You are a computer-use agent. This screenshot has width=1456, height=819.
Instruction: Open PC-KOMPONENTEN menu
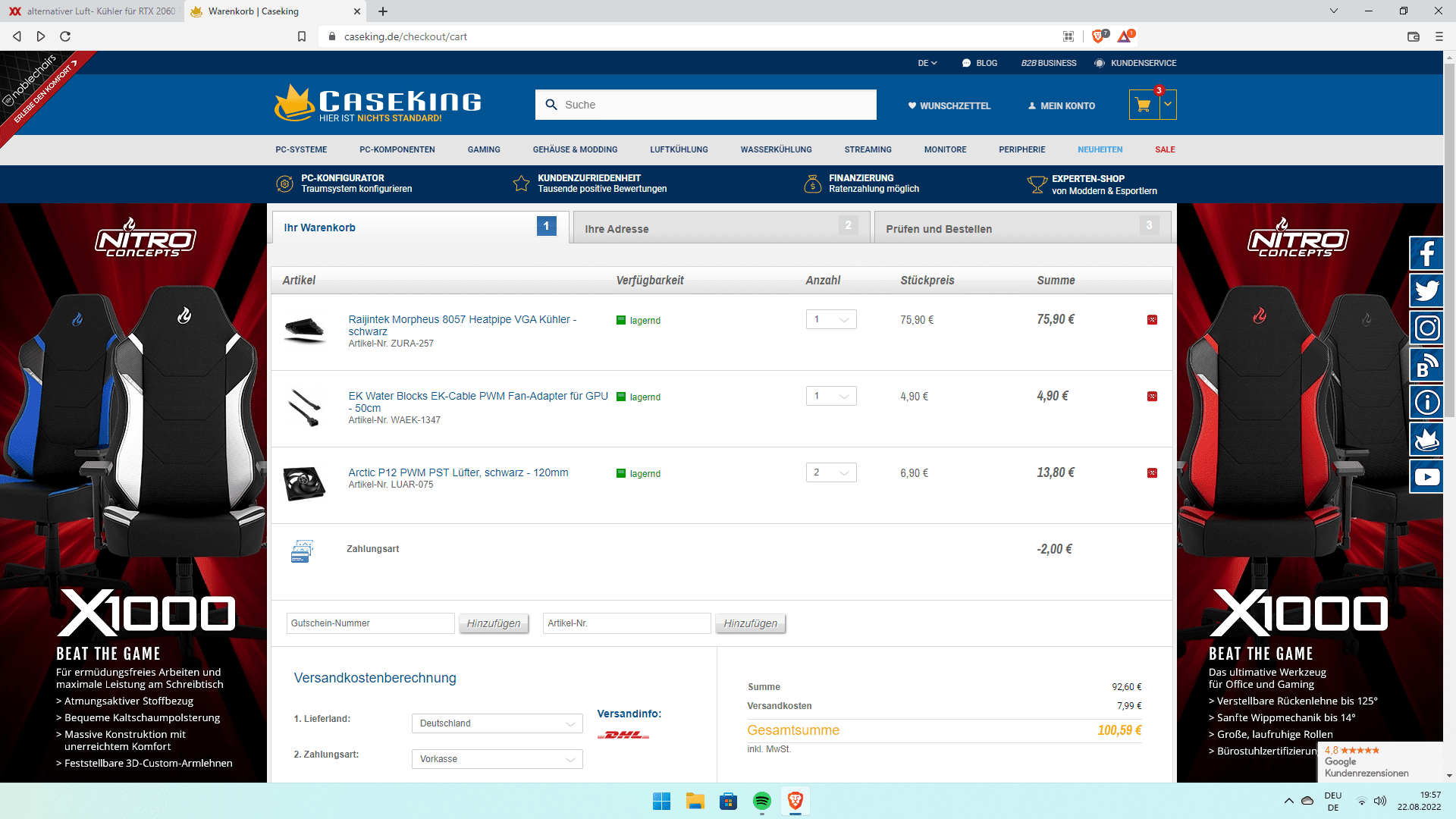pos(397,149)
